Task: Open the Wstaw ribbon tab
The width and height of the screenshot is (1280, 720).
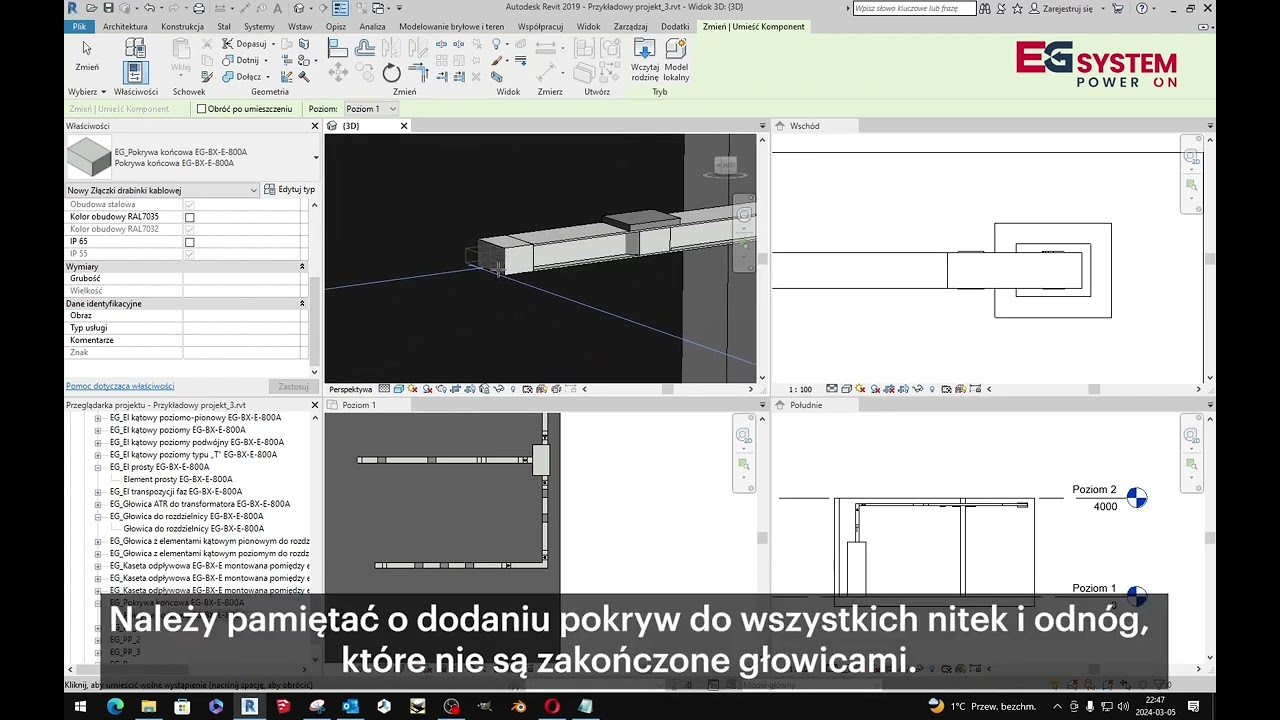Action: (x=300, y=27)
